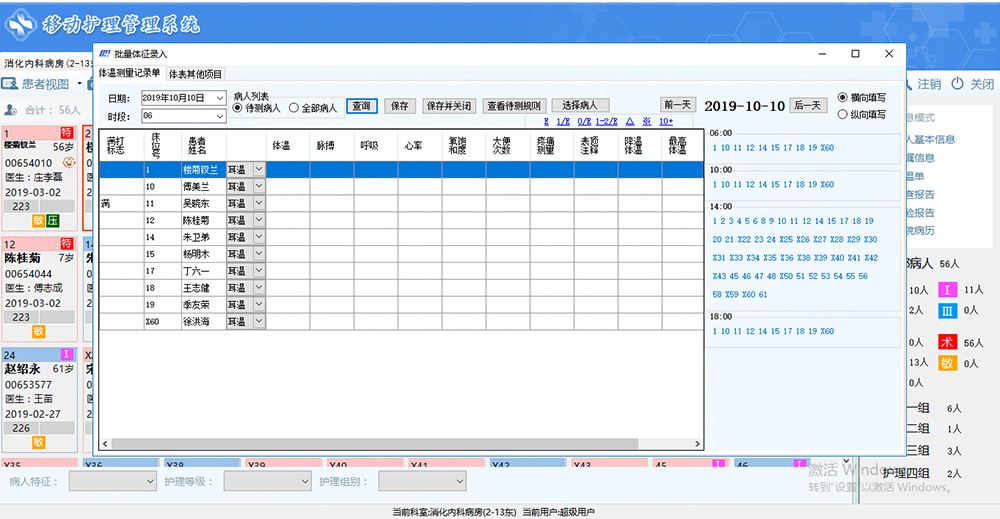Click the 保存并关闭 button
This screenshot has width=1000, height=519.
click(449, 106)
